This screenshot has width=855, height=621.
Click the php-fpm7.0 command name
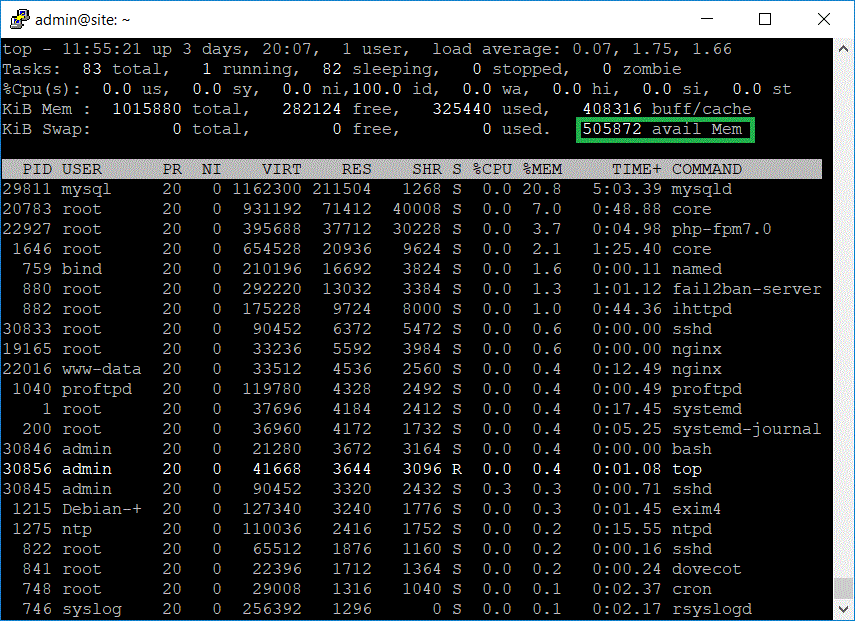pyautogui.click(x=721, y=229)
